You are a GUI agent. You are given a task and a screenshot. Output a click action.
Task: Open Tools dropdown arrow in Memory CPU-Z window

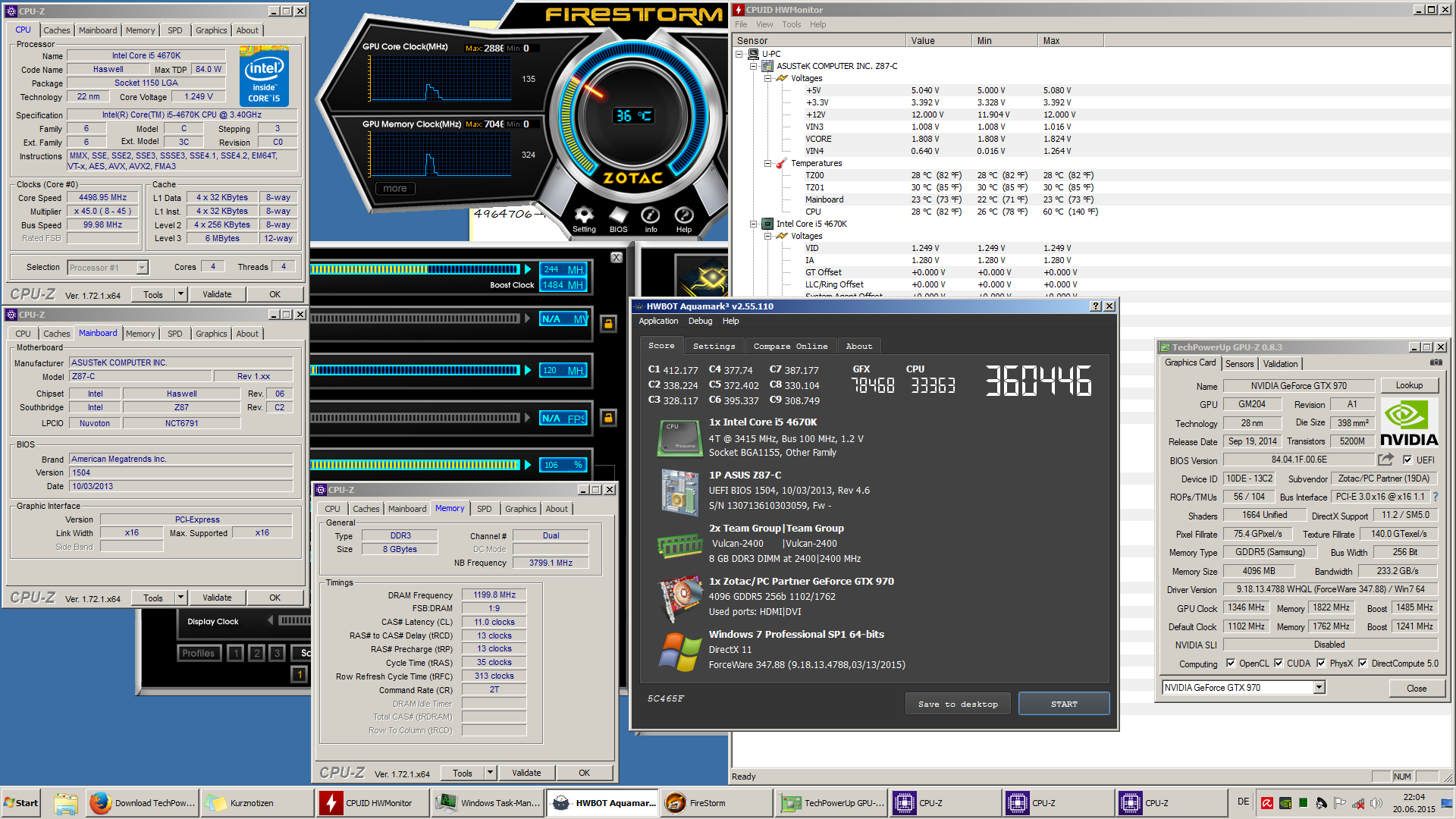click(x=490, y=773)
